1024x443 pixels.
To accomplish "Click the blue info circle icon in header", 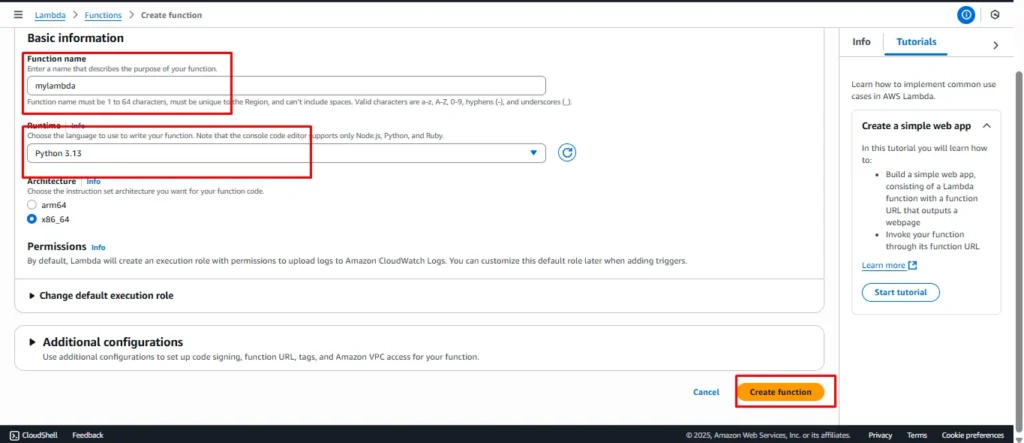I will pyautogui.click(x=966, y=14).
